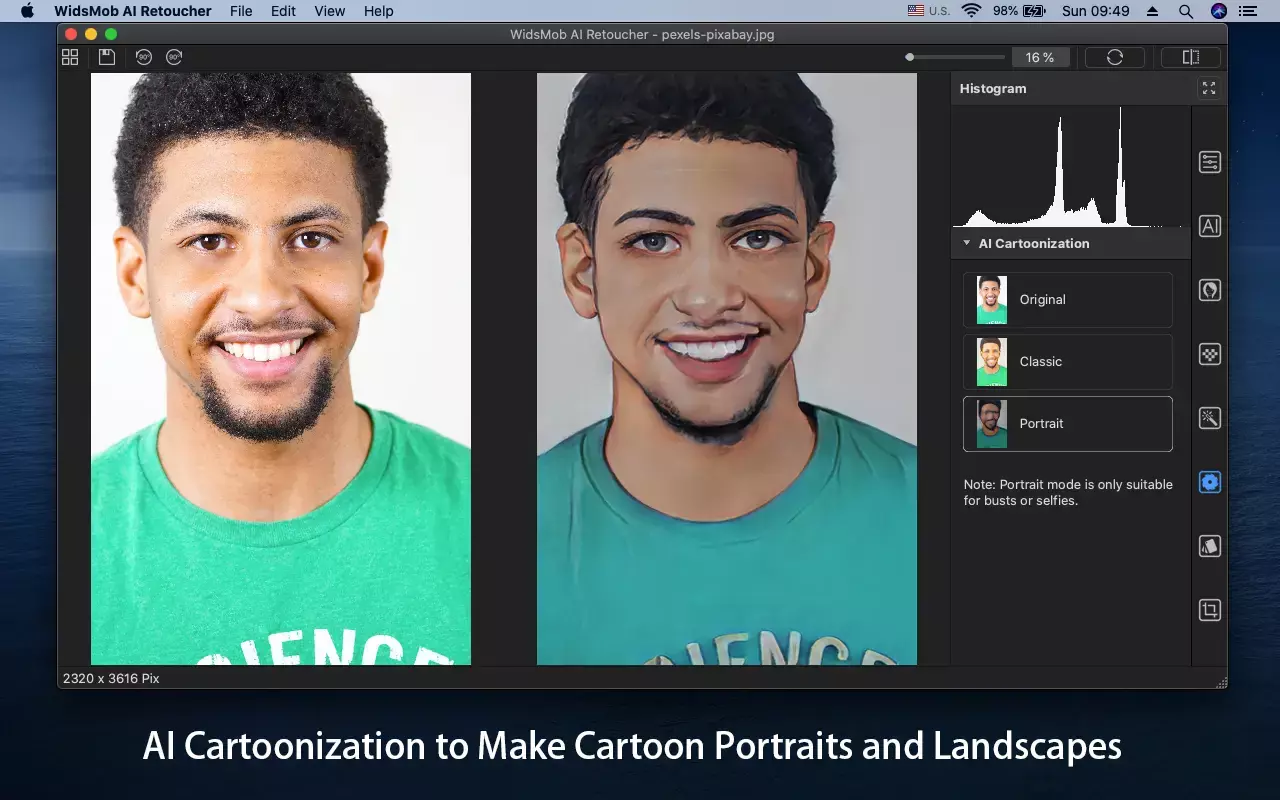Toggle the before/after split view
The image size is (1280, 800).
tap(1190, 58)
